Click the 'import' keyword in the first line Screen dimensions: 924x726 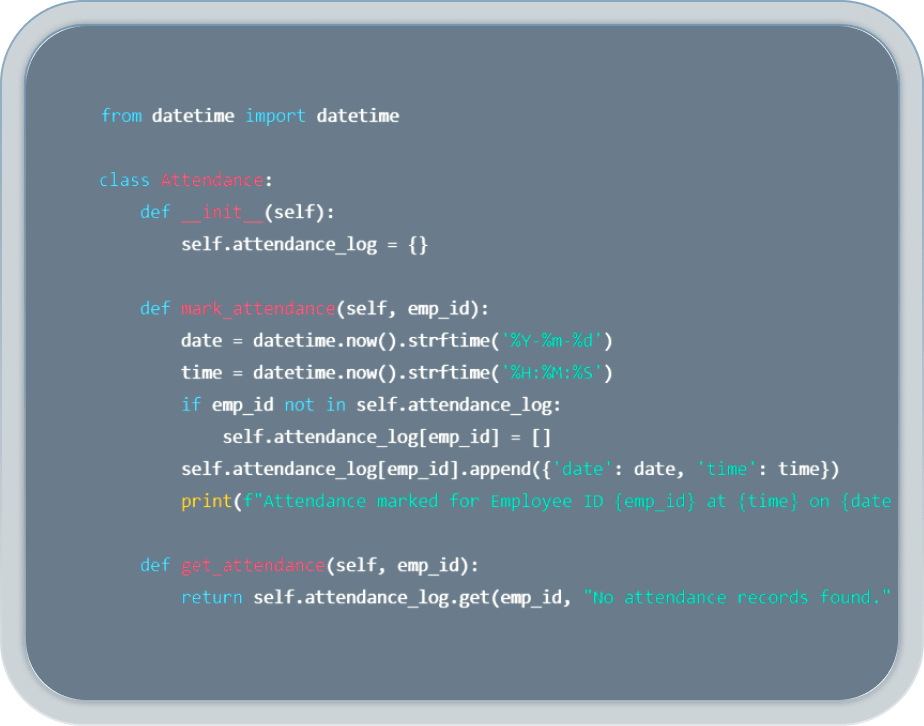275,116
